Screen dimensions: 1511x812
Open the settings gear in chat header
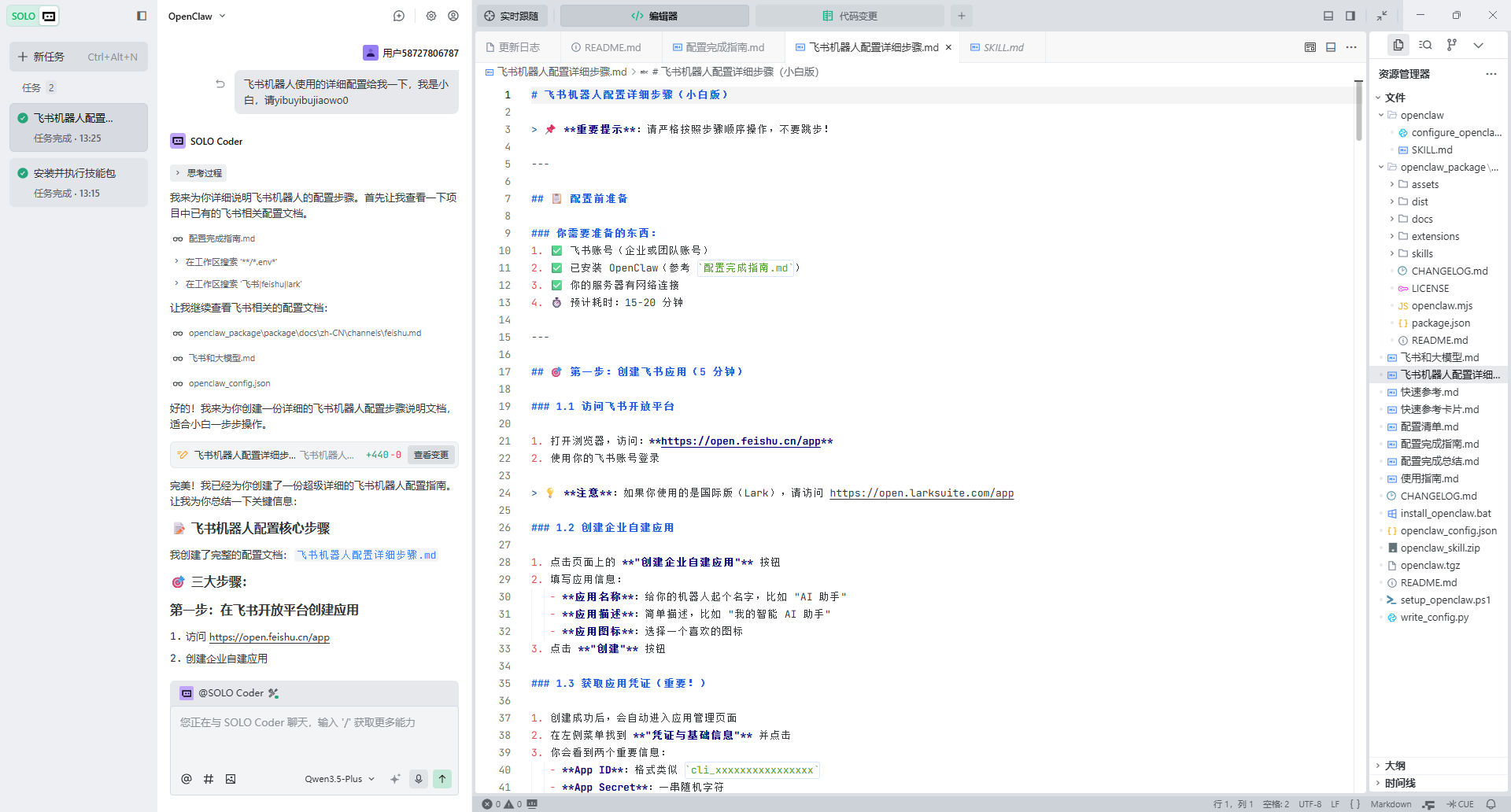click(431, 16)
